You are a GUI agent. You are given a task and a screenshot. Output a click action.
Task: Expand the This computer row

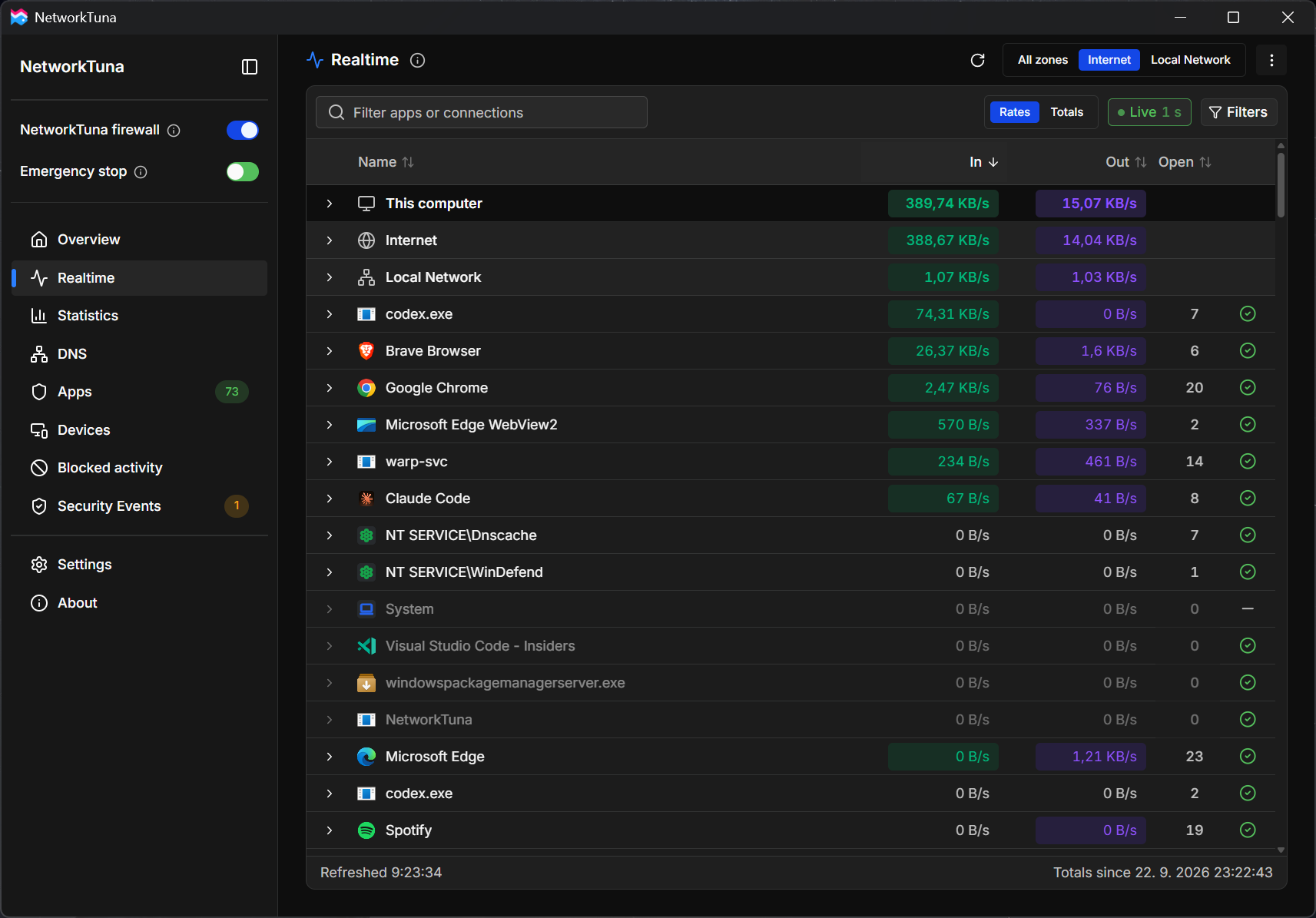(x=330, y=204)
